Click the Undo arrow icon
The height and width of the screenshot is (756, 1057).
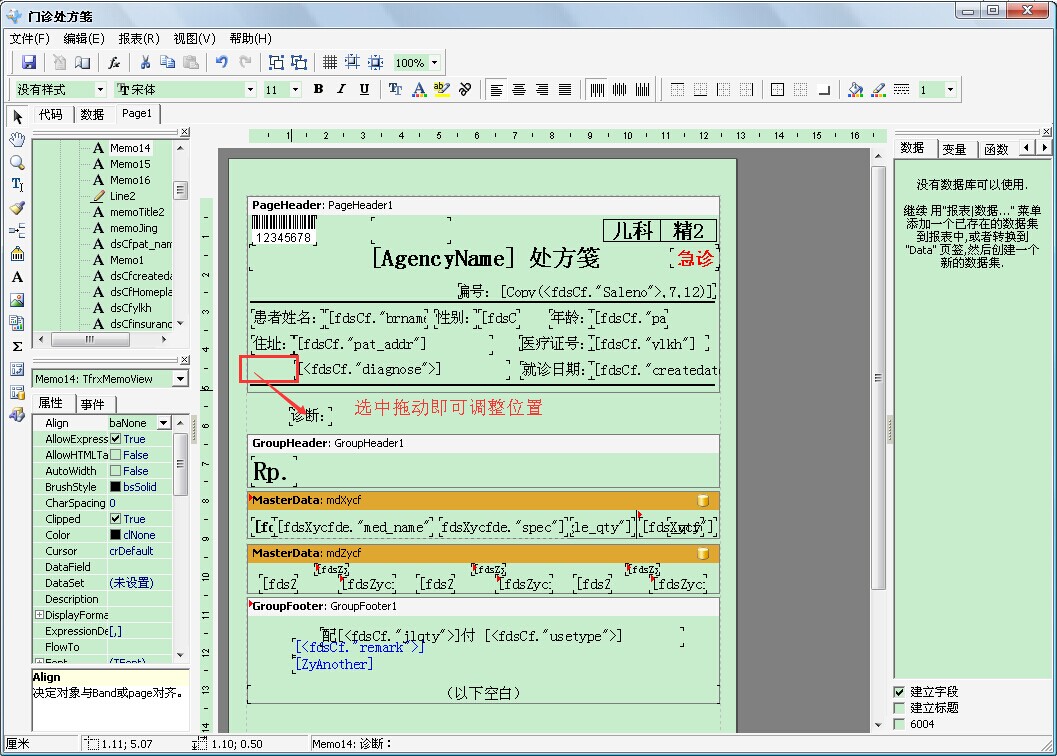pos(222,63)
